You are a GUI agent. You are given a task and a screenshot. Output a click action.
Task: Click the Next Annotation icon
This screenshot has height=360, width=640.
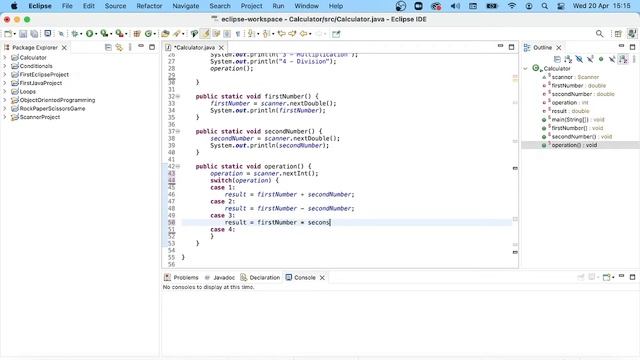[251, 34]
